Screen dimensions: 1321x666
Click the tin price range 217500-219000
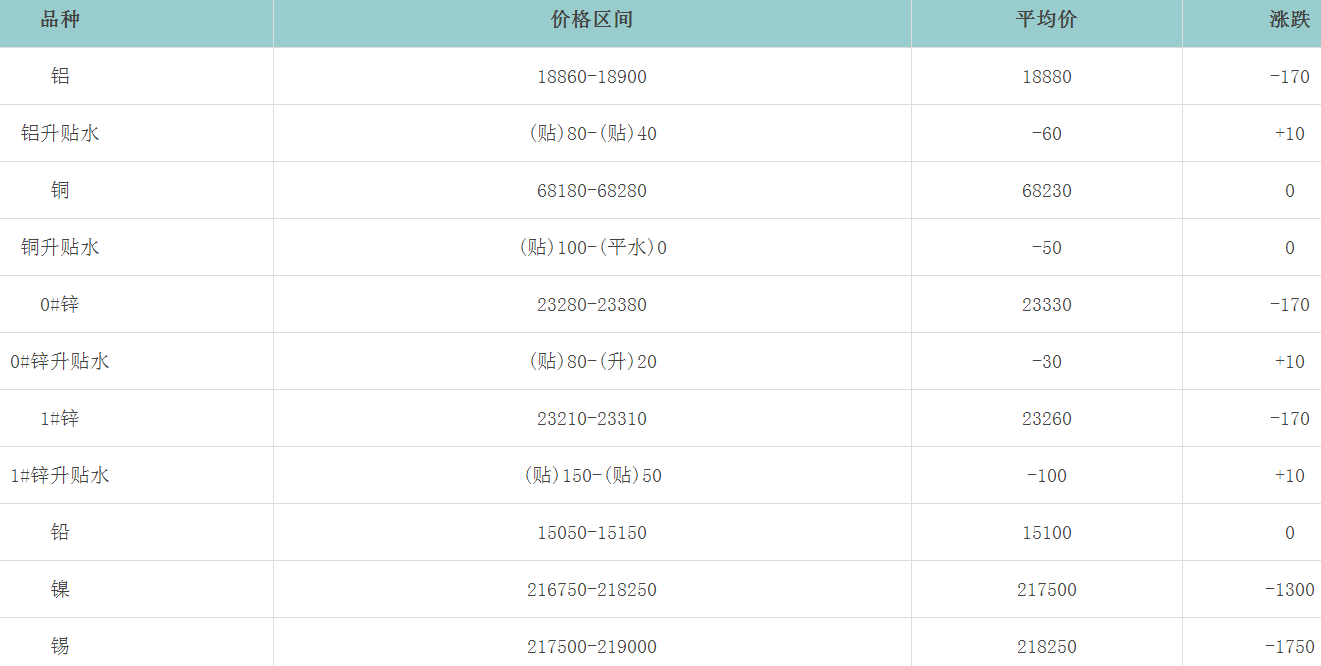[591, 647]
